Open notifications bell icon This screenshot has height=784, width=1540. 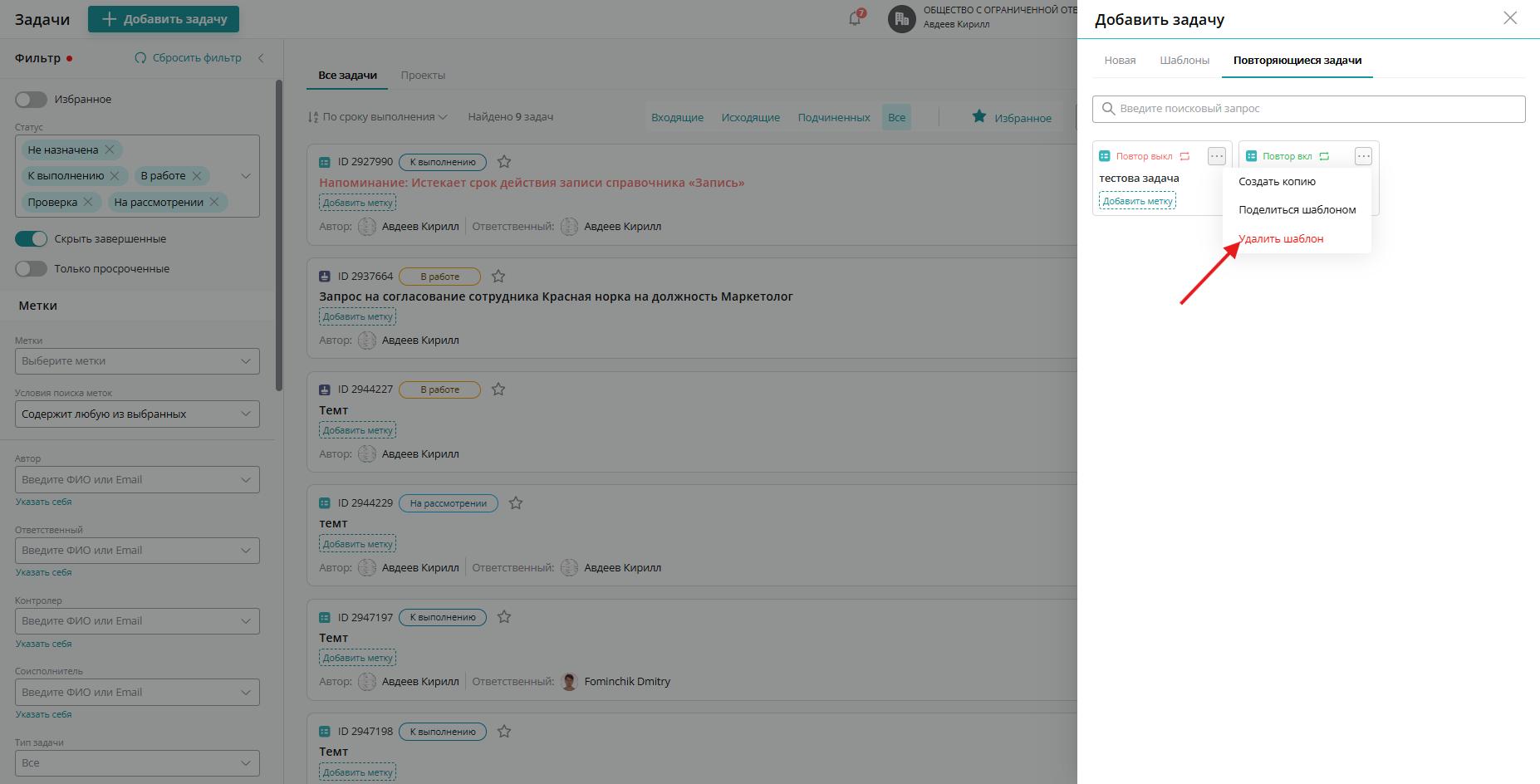click(855, 18)
